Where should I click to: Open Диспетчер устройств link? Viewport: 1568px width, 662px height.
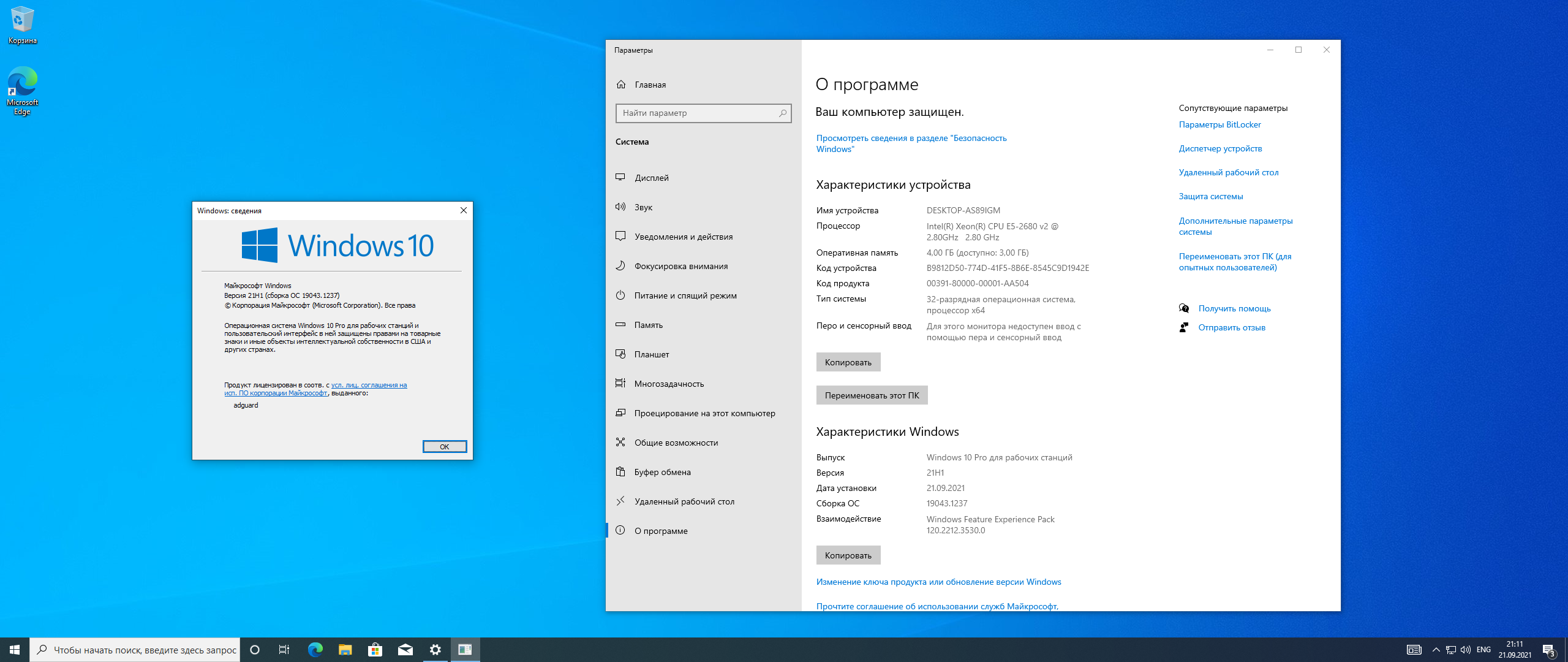1220,148
